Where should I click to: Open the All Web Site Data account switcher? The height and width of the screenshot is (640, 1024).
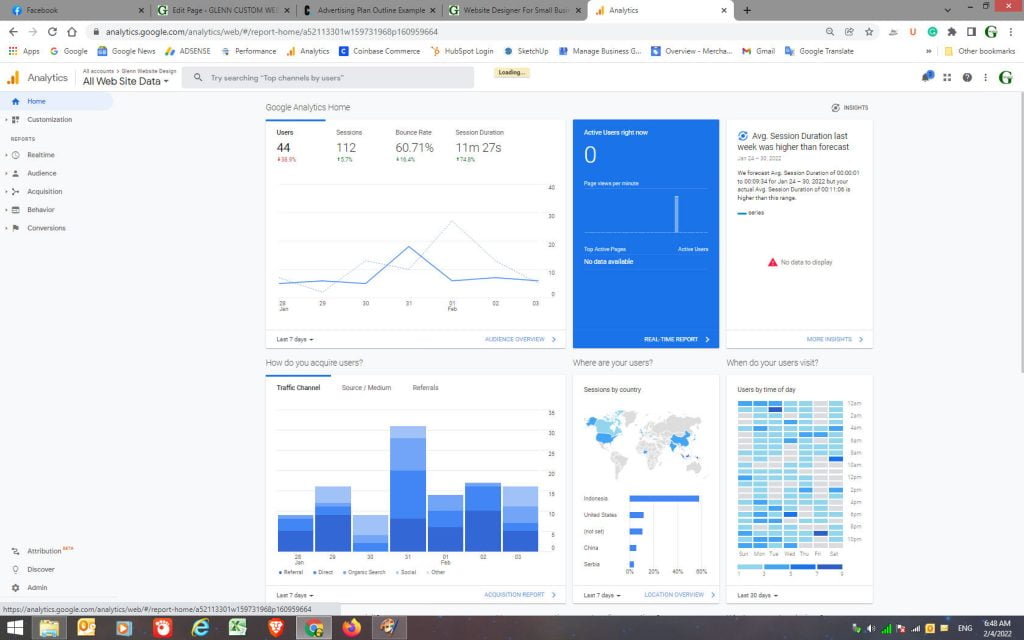click(122, 81)
